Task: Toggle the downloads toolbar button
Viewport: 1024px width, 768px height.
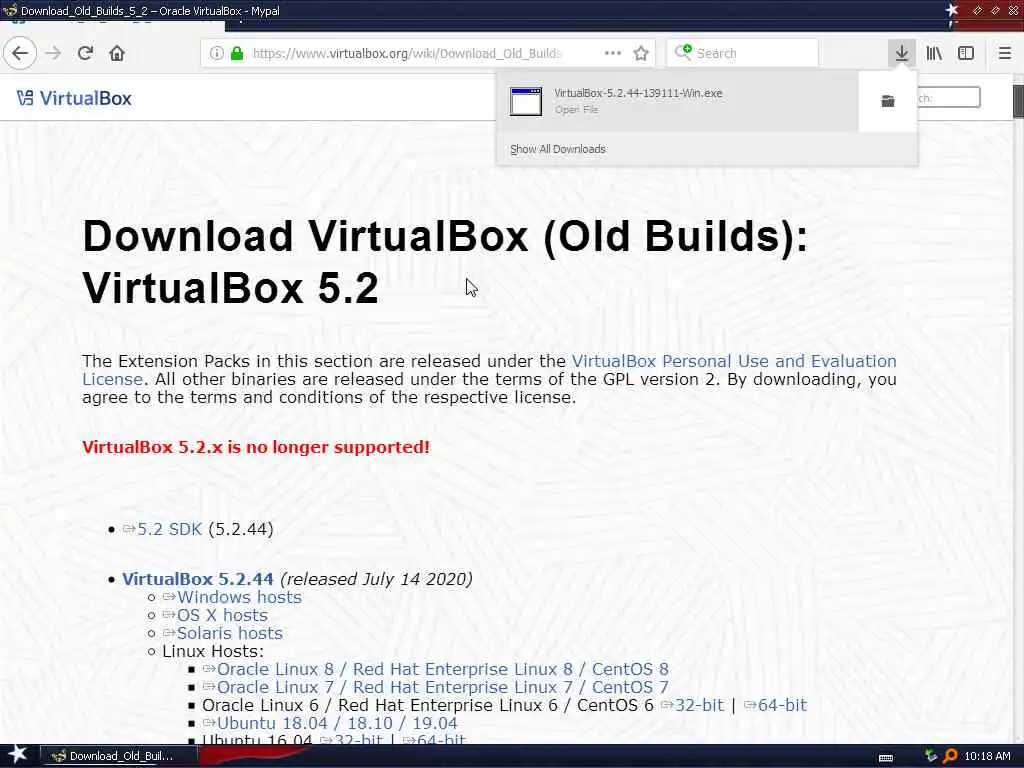Action: (901, 53)
